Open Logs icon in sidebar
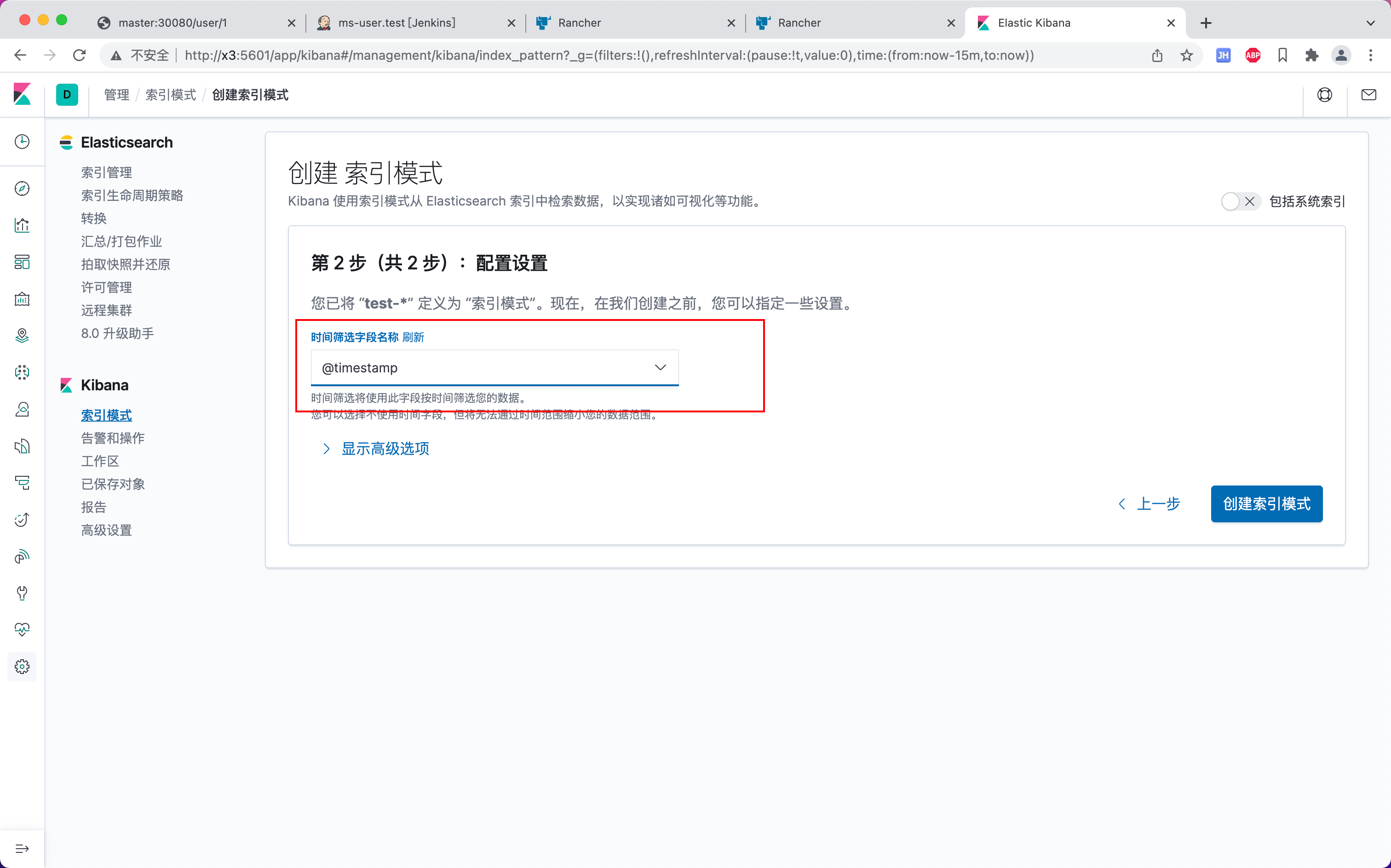The image size is (1391, 868). [x=22, y=446]
